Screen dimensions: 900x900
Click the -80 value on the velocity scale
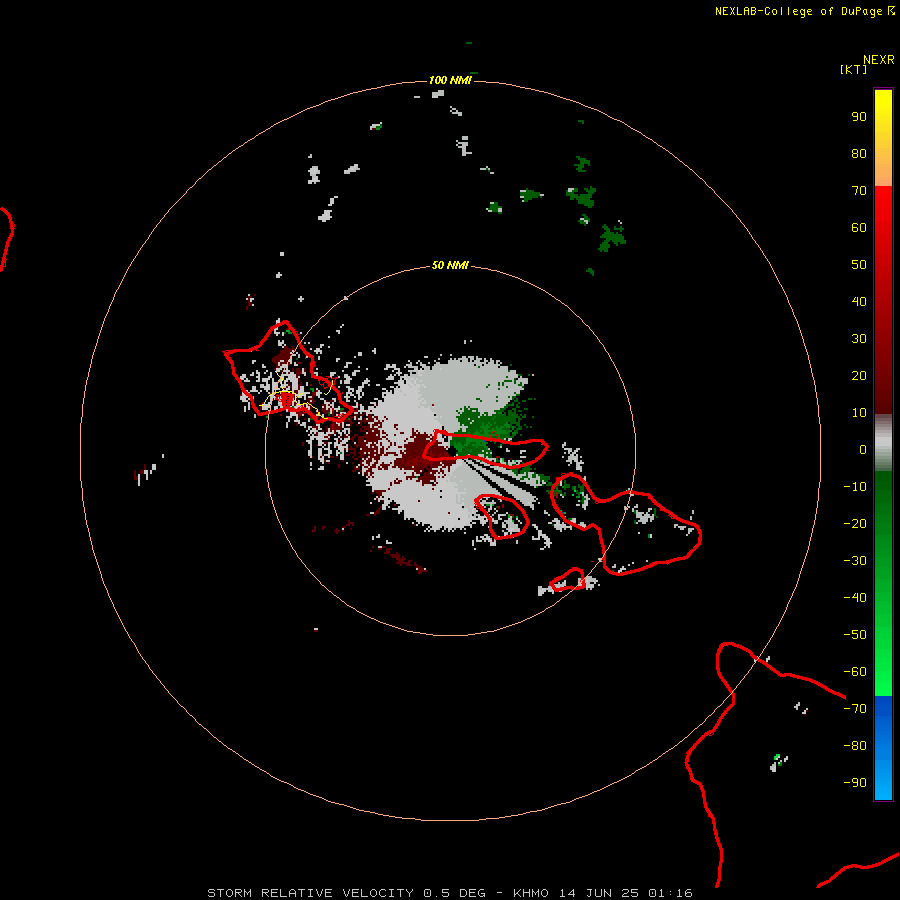(x=855, y=746)
